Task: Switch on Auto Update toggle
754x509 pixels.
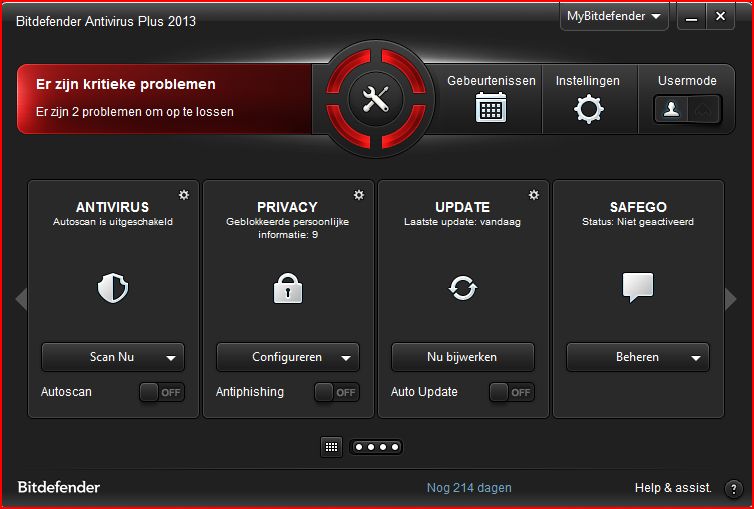Action: pos(512,392)
